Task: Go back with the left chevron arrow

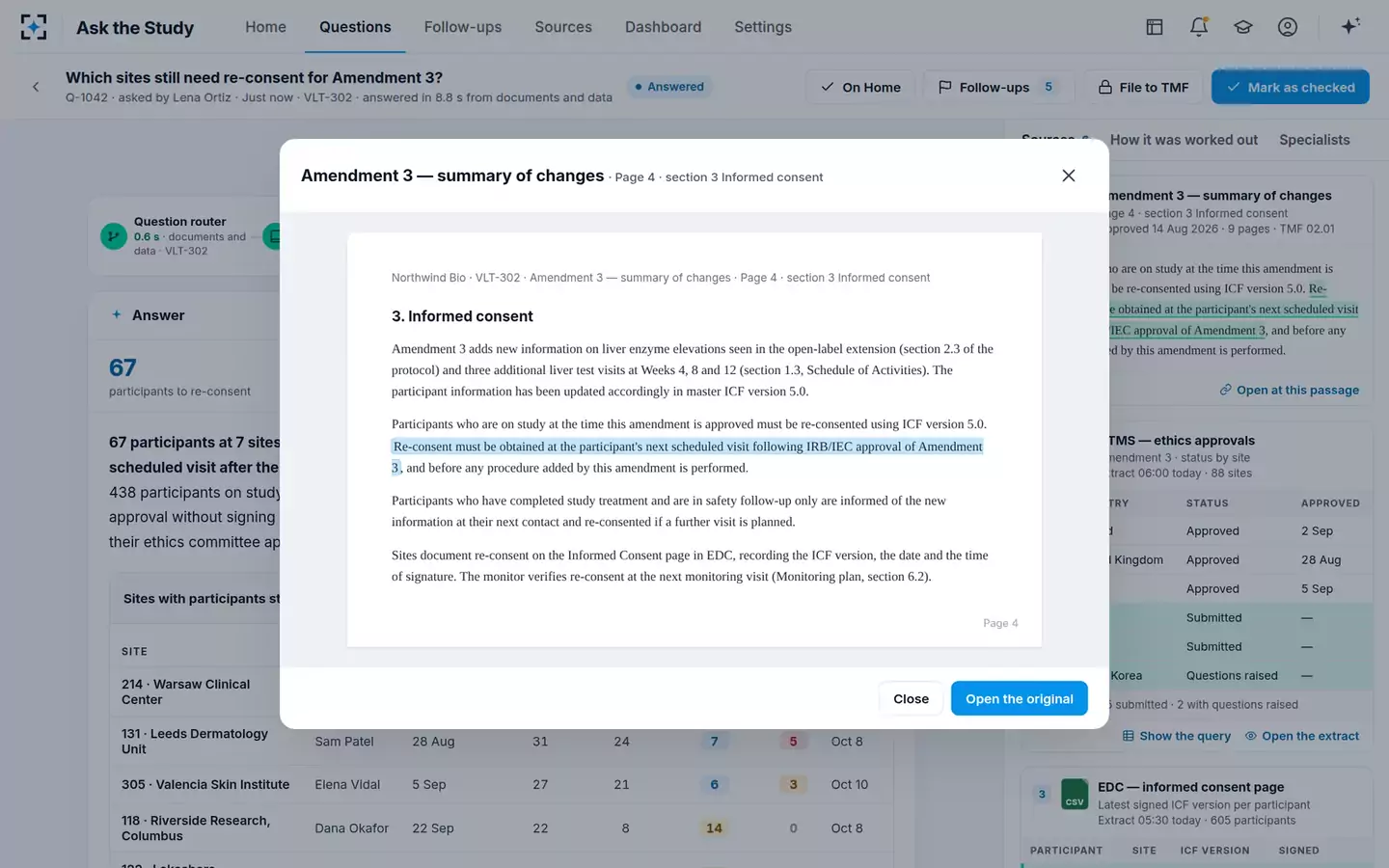Action: click(36, 87)
